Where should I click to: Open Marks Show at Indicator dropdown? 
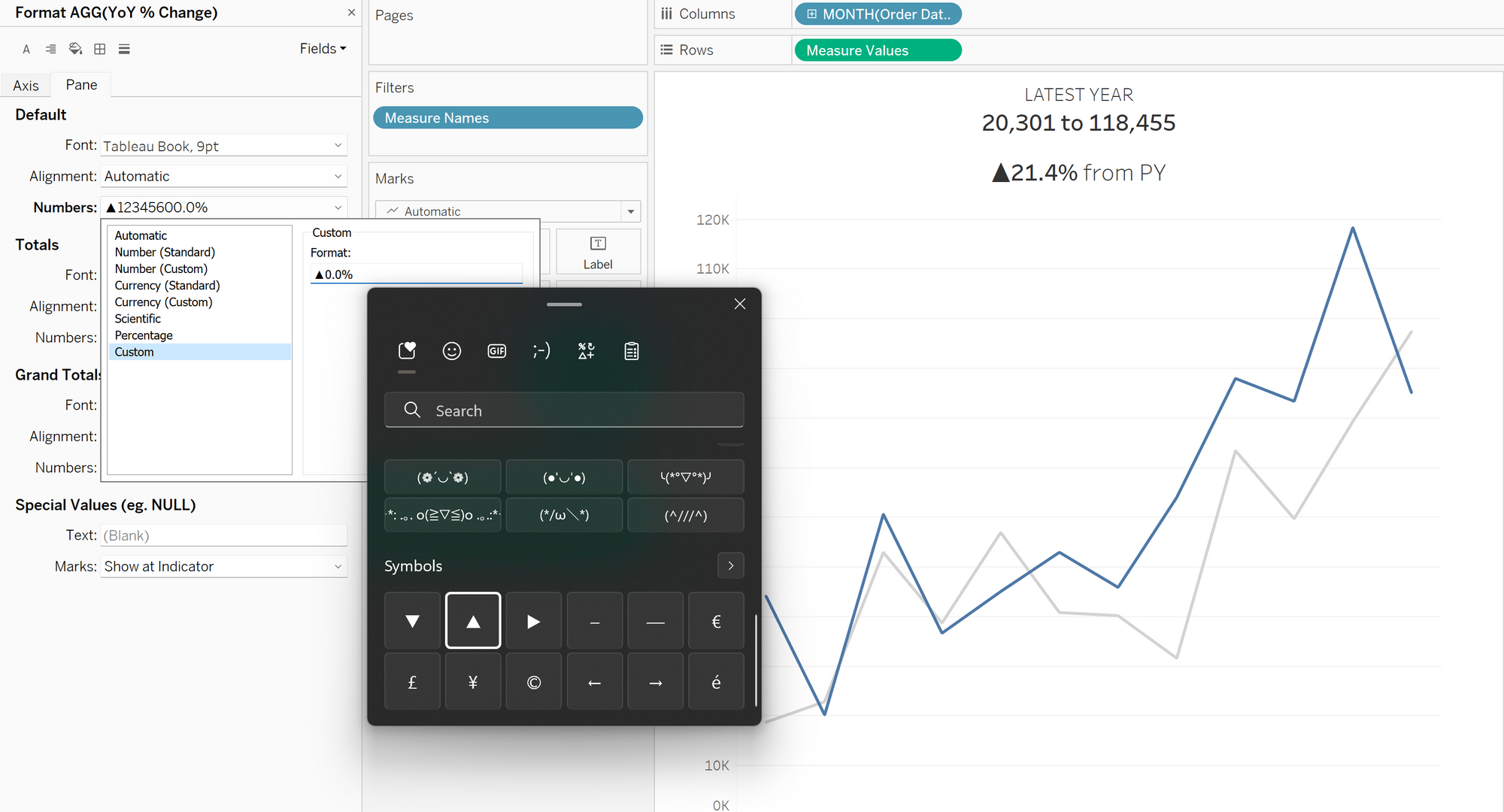point(223,566)
